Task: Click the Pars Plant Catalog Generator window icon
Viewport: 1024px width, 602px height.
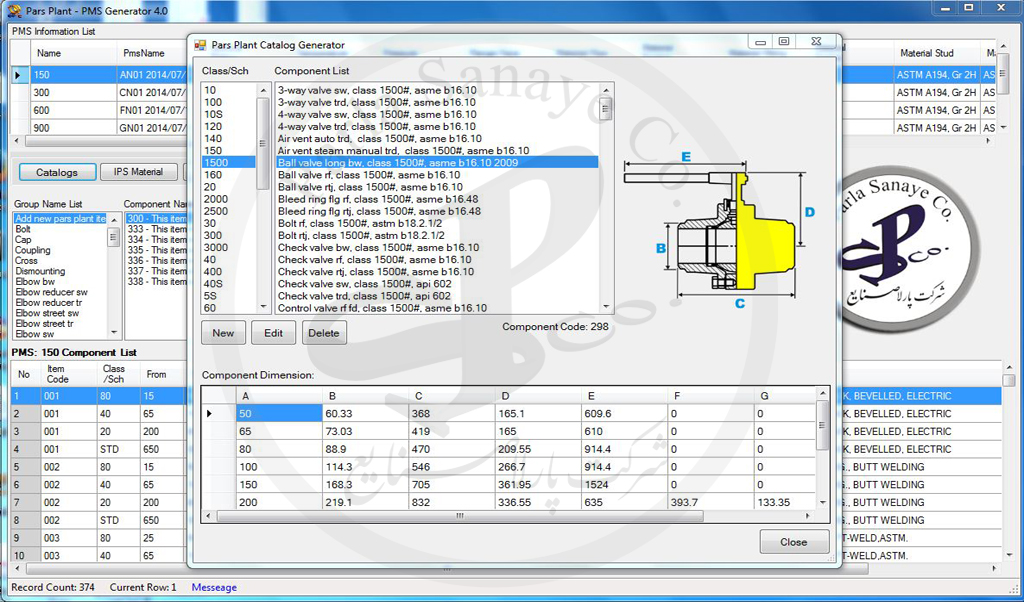Action: (x=200, y=45)
